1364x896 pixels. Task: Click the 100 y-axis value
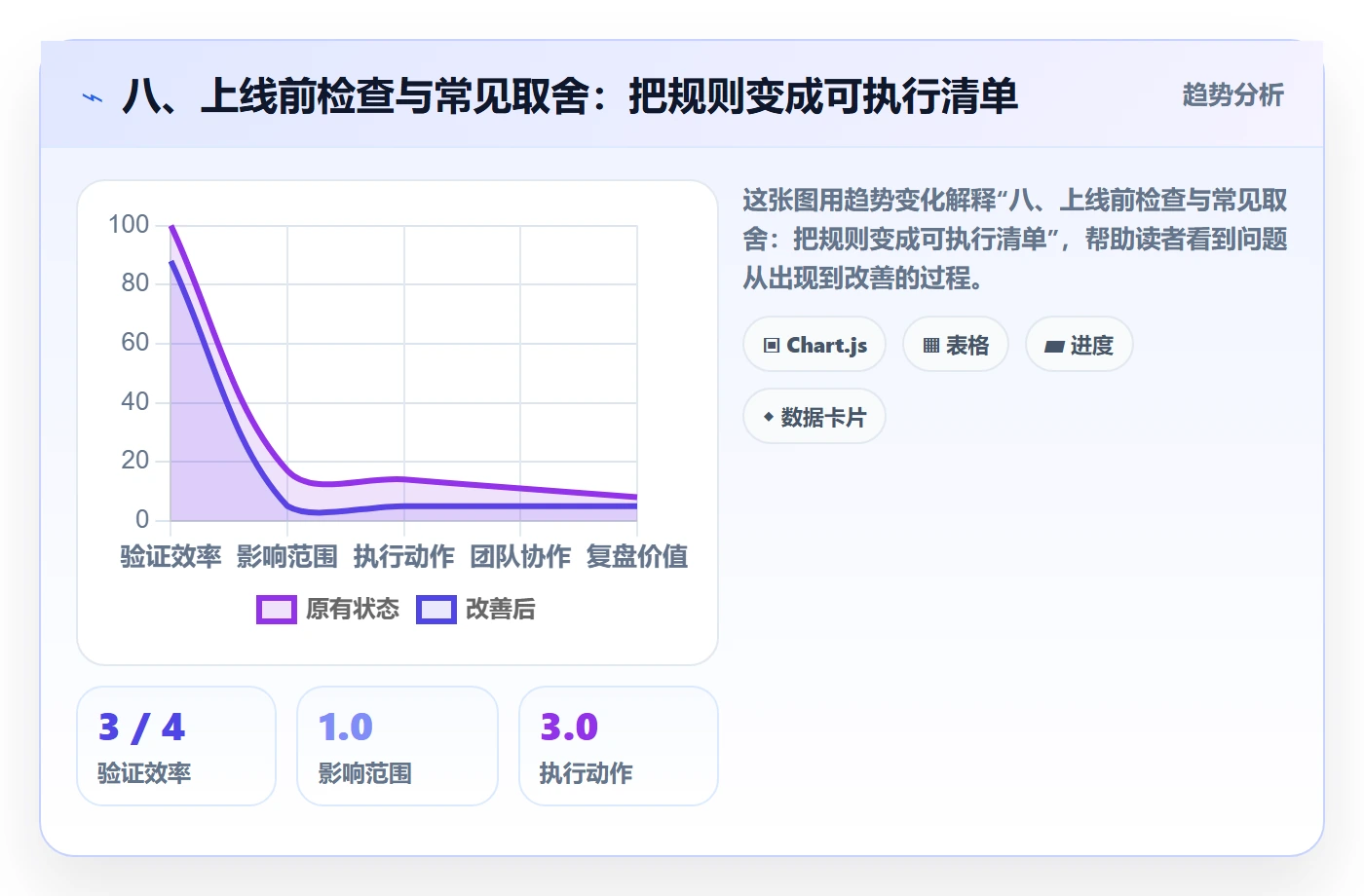[x=129, y=225]
